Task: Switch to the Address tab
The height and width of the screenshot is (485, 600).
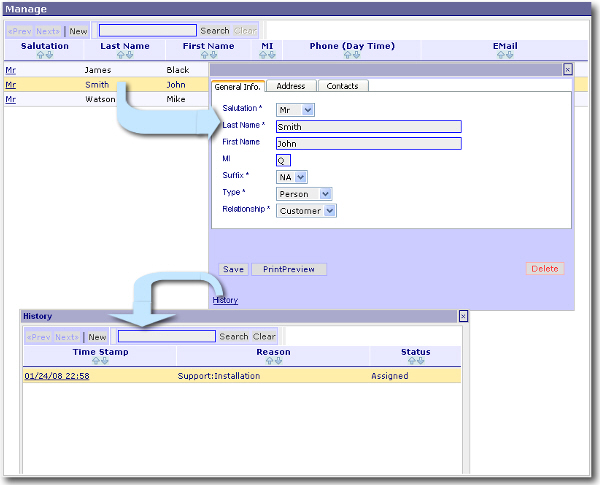Action: 290,86
